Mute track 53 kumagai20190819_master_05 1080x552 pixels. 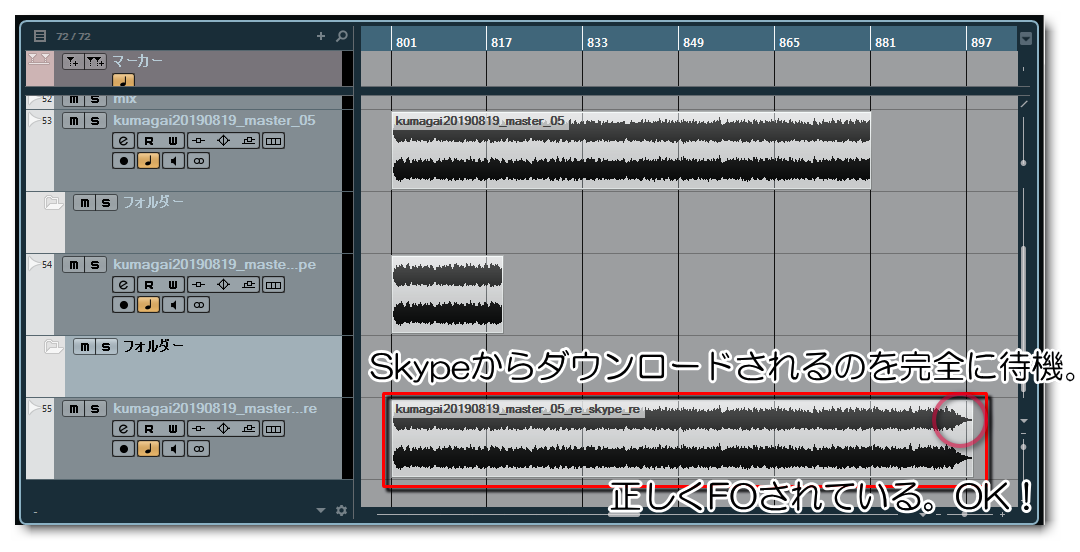(x=74, y=121)
